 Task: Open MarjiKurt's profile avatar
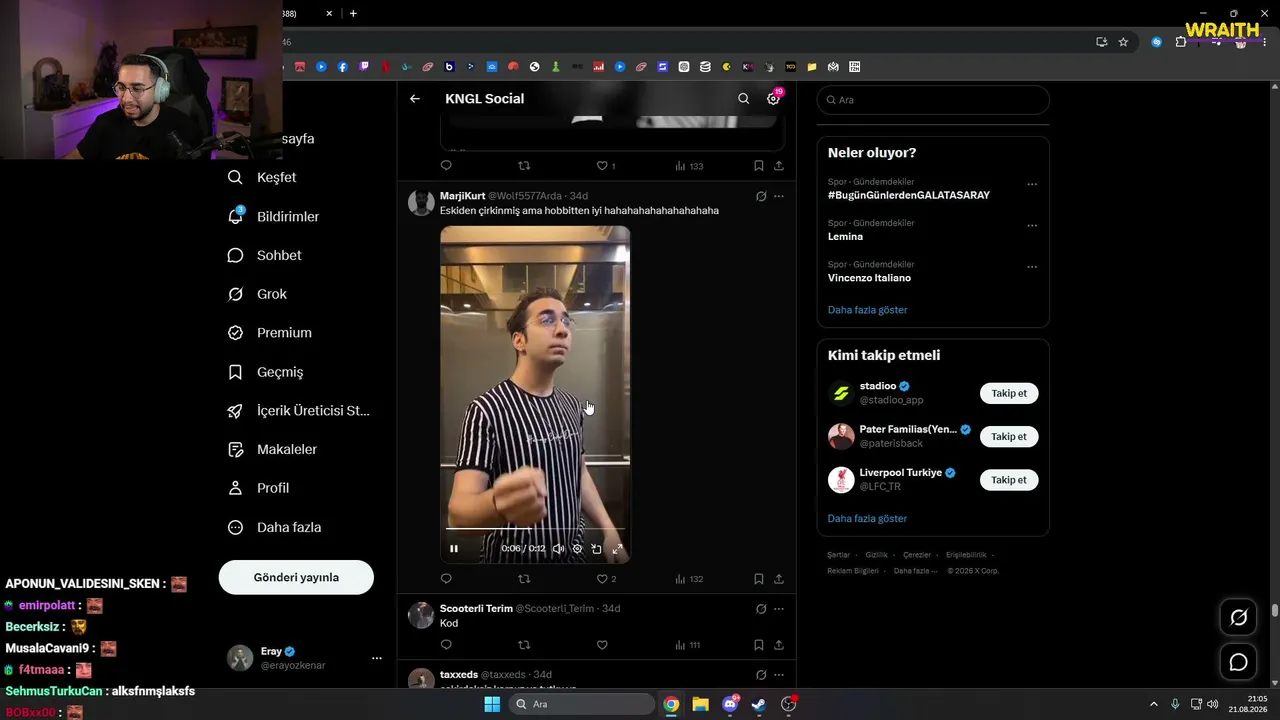point(422,202)
